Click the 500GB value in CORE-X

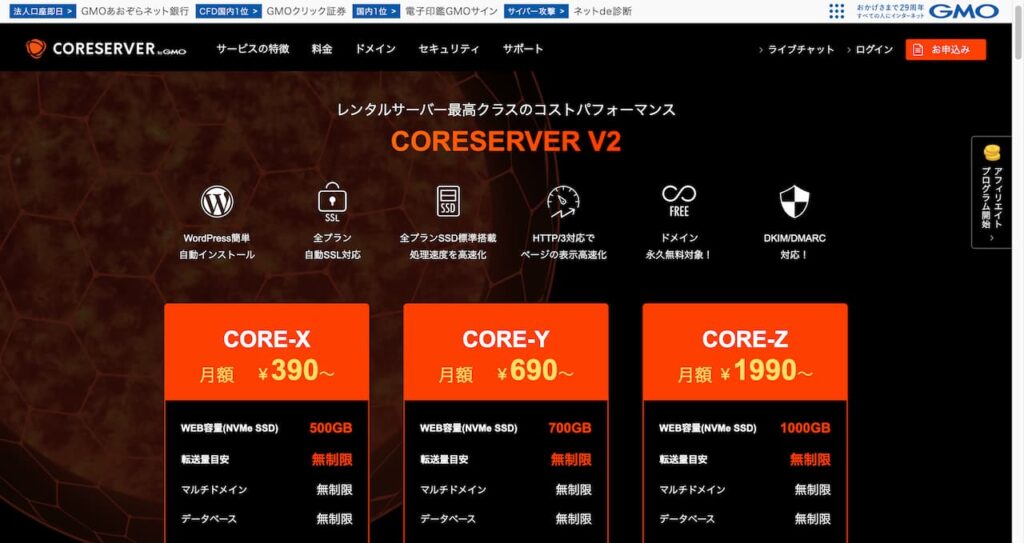330,428
